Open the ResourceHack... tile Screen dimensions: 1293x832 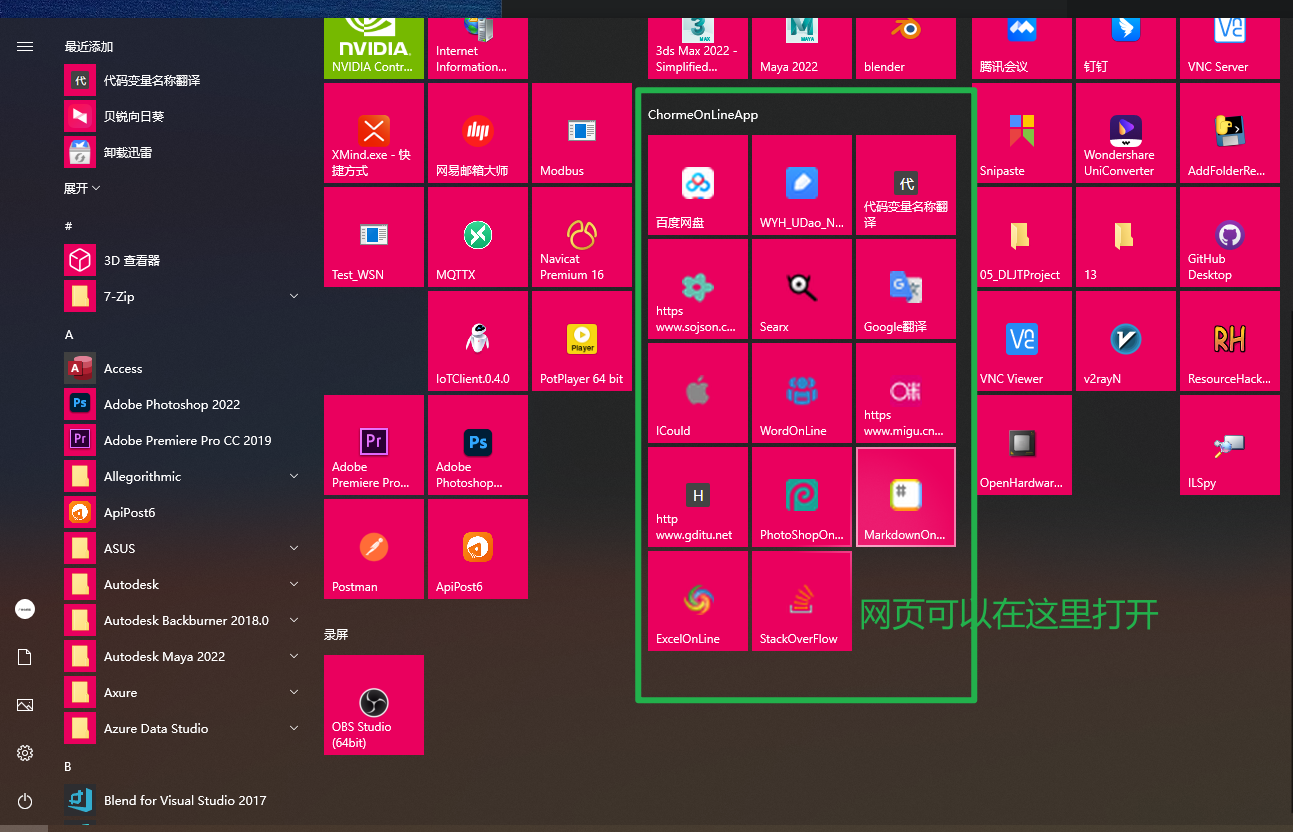pos(1230,341)
